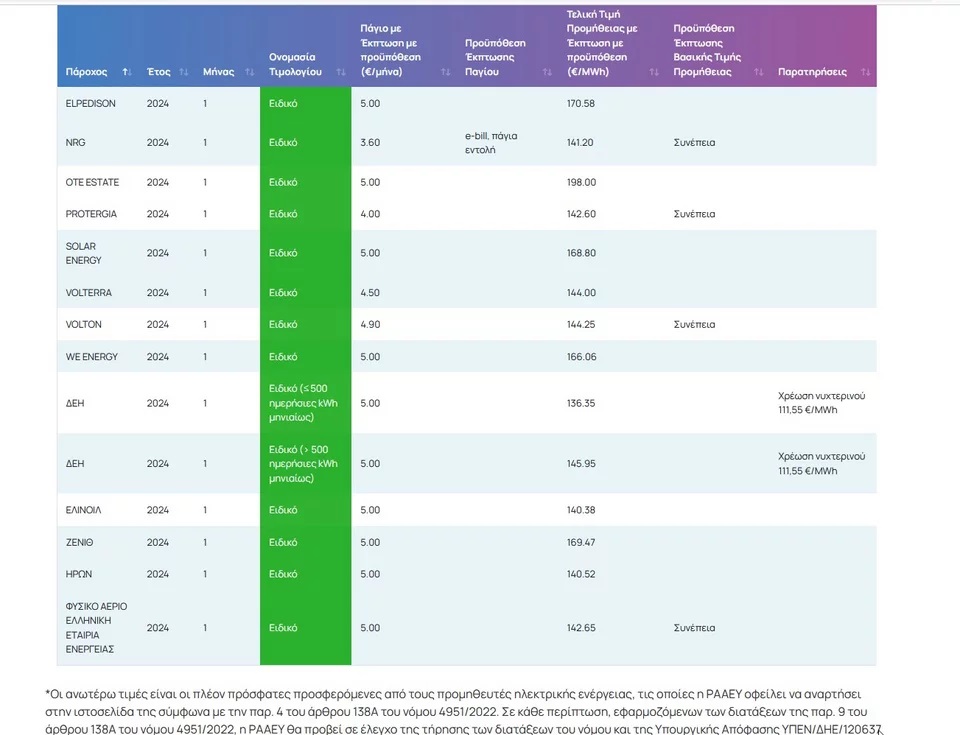This screenshot has height=735, width=960.
Task: Click sort icon for Πάγιο με Έκπτωση column
Action: (445, 72)
